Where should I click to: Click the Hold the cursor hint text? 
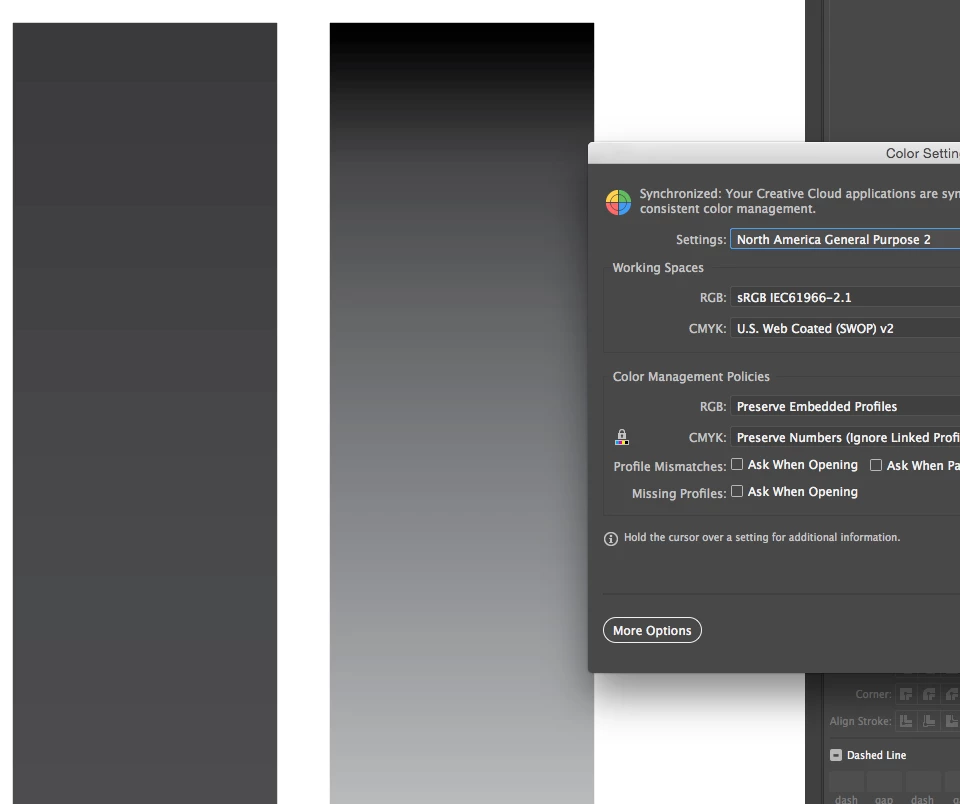[762, 537]
